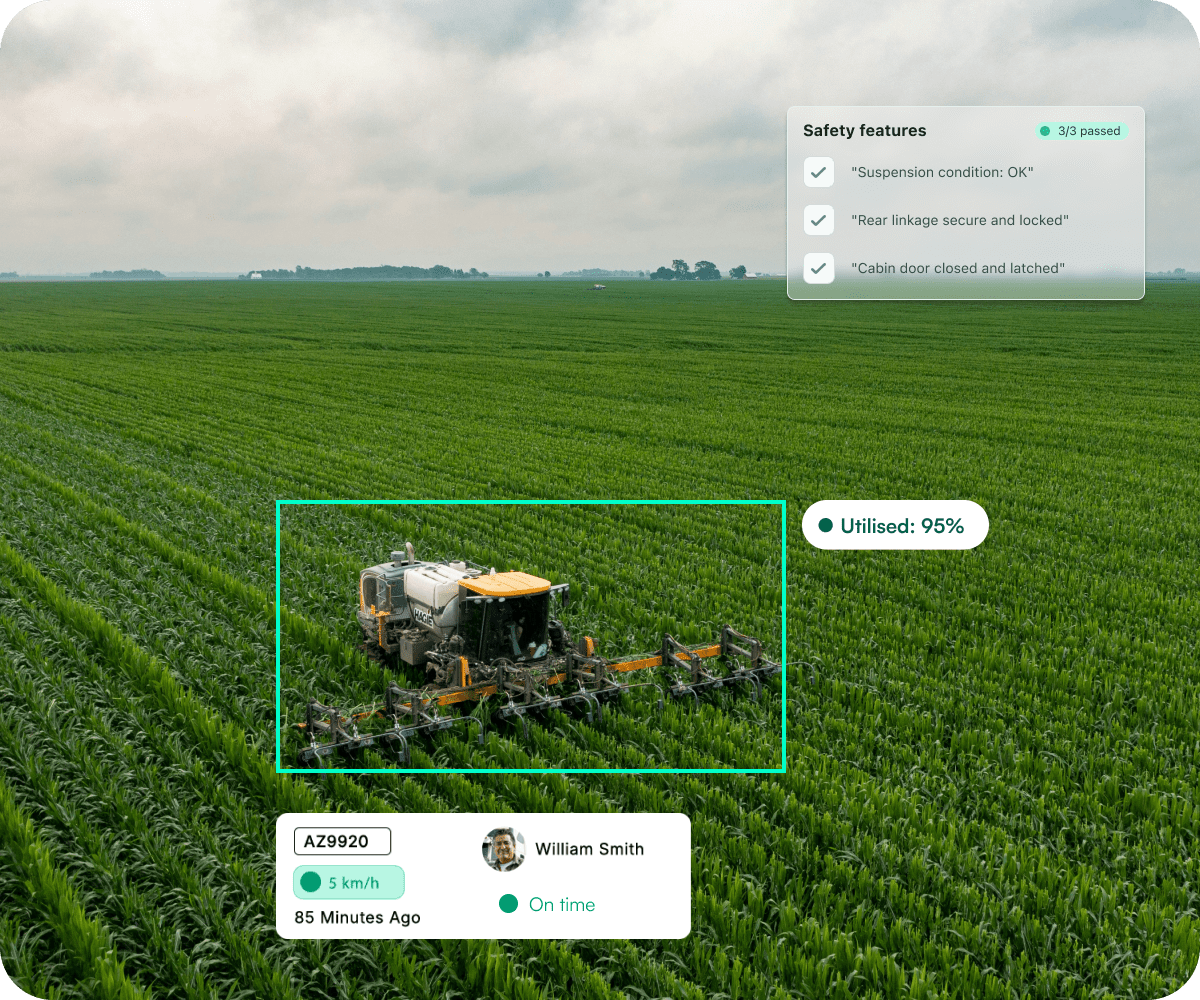The image size is (1200, 1000).
Task: Click the green speed progress pill
Action: tap(348, 882)
